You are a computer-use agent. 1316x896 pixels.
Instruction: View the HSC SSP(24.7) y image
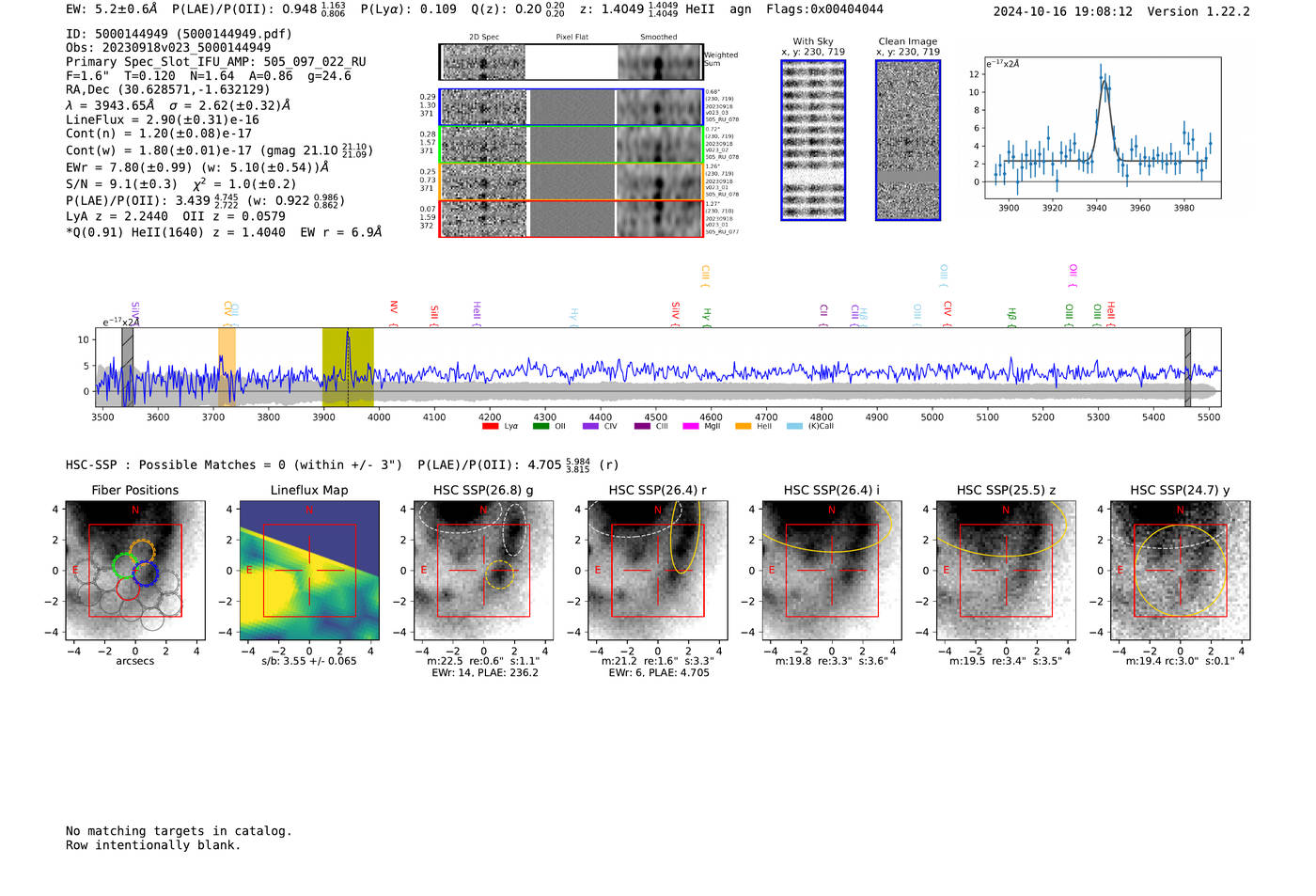tap(1181, 570)
